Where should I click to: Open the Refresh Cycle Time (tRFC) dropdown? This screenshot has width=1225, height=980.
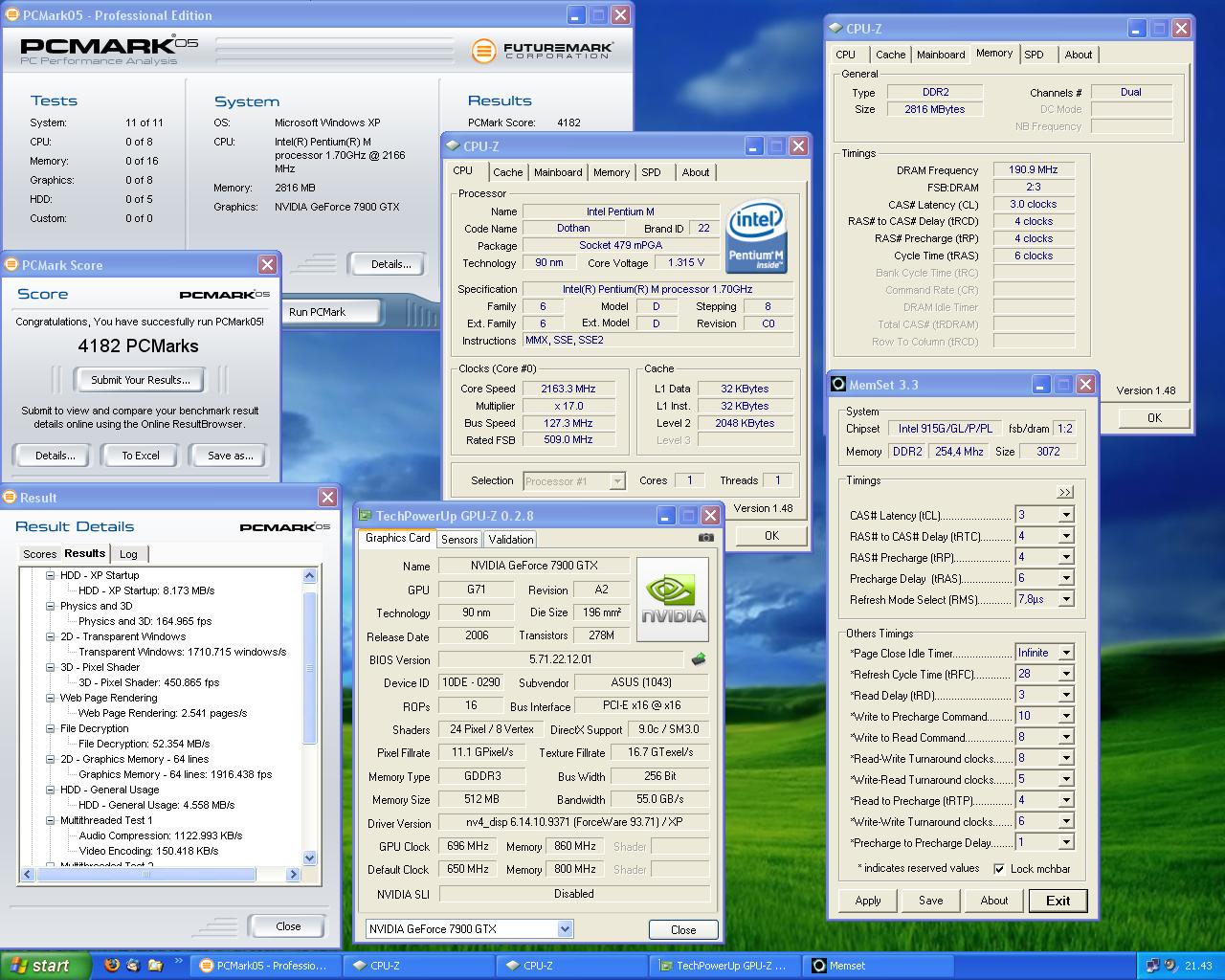point(1065,674)
